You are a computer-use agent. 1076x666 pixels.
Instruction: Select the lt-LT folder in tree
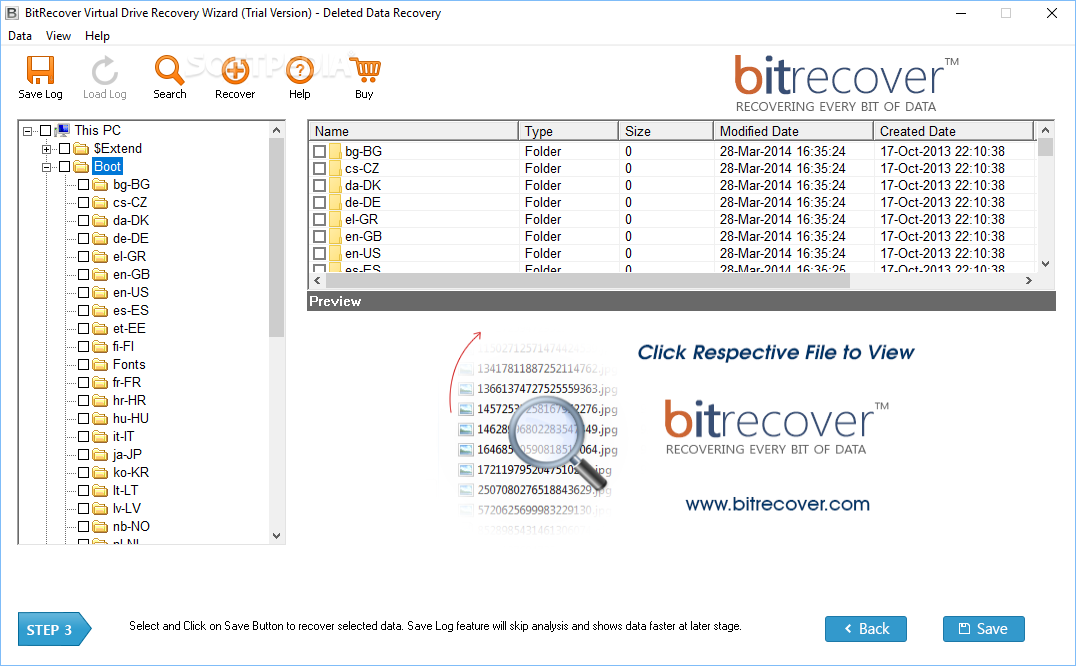tap(125, 490)
